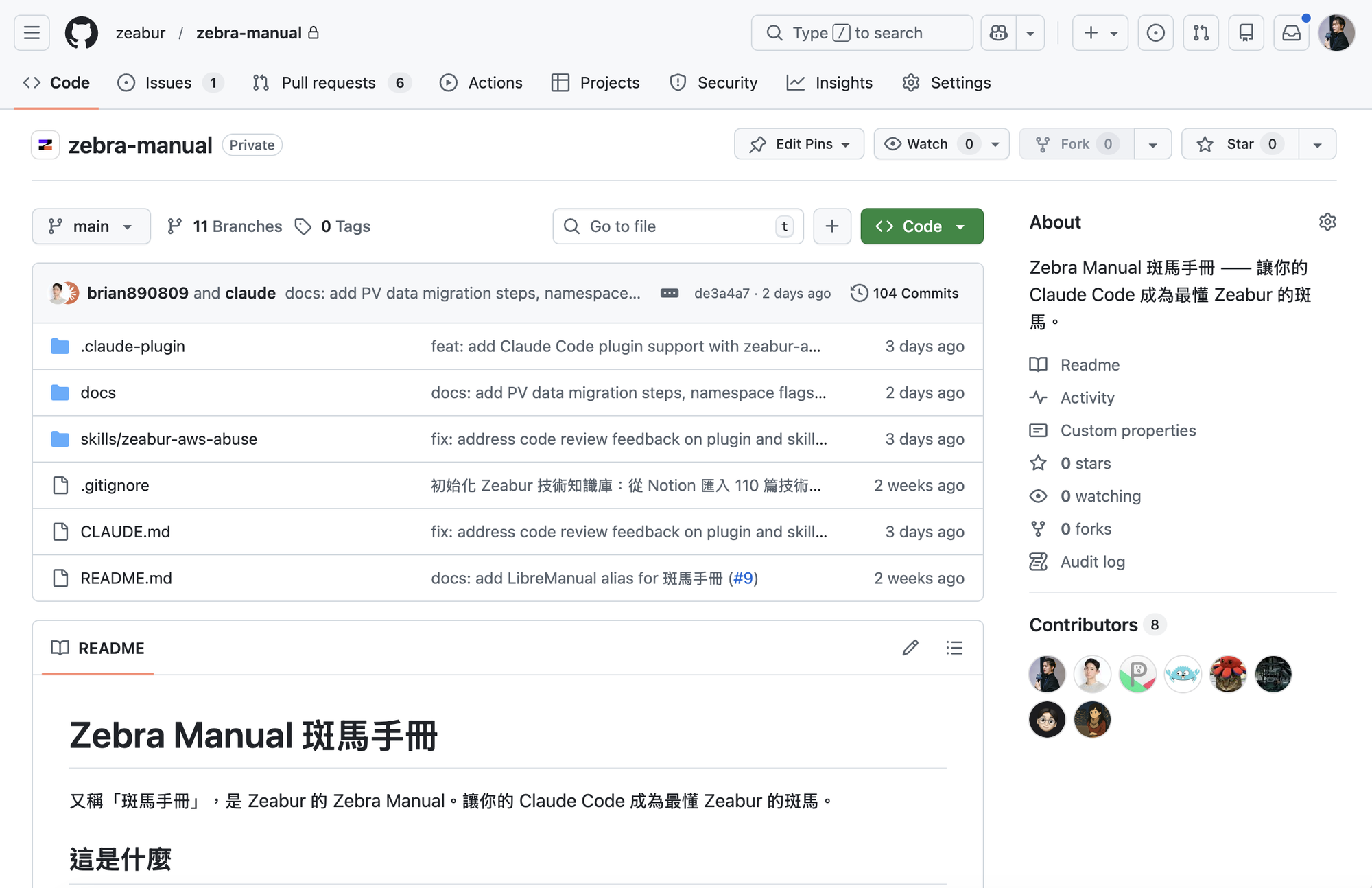Expand the main branch selector
Viewport: 1372px width, 888px height.
[91, 226]
